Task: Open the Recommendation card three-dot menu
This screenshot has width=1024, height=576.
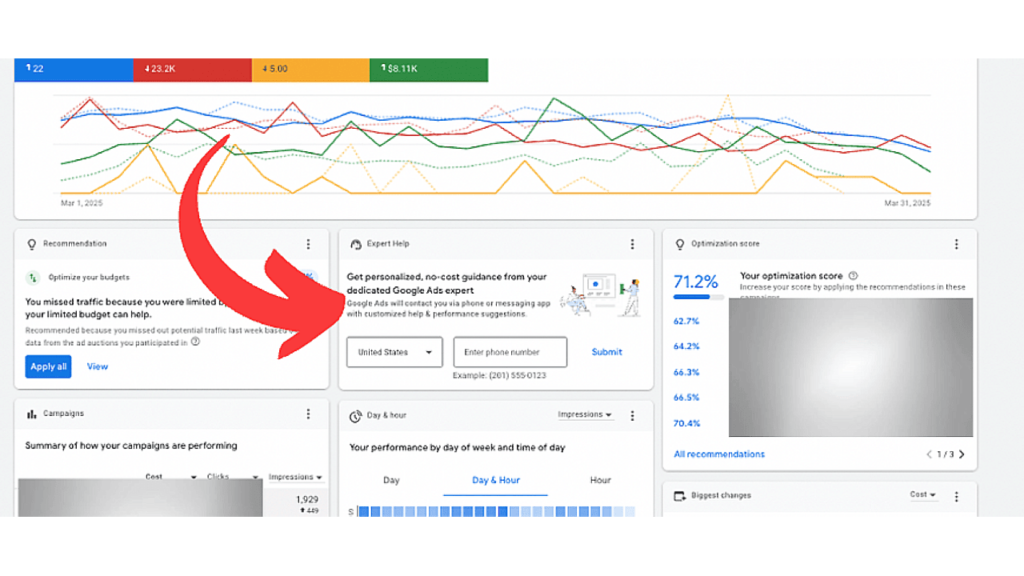Action: [307, 243]
